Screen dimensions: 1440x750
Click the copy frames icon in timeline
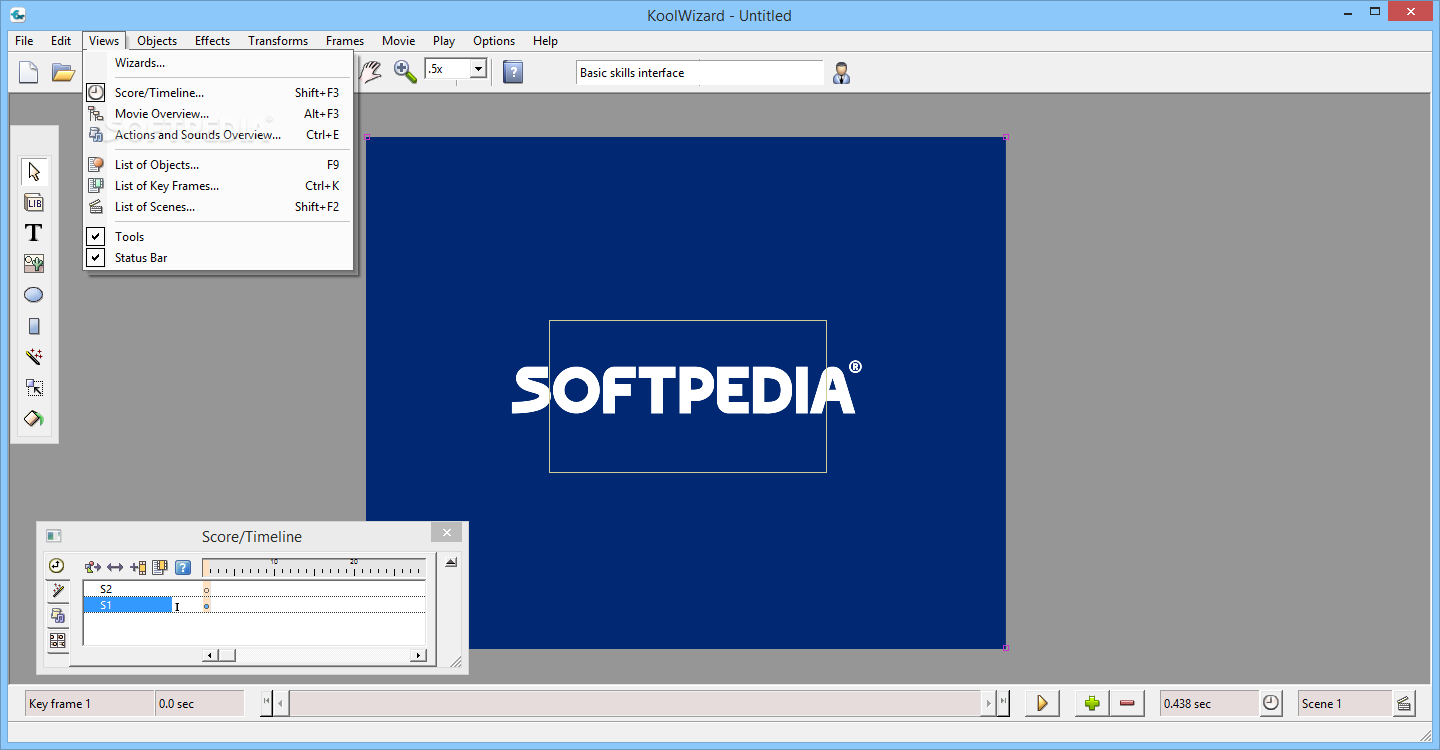[x=160, y=568]
